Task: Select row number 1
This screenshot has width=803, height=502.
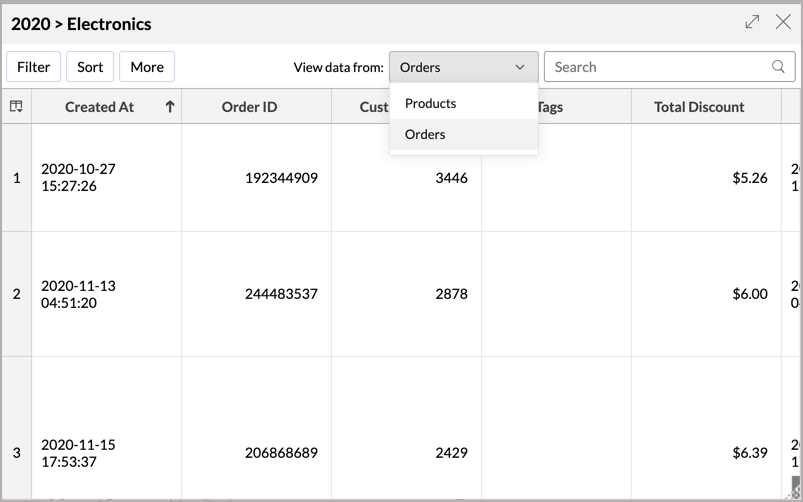Action: coord(16,178)
